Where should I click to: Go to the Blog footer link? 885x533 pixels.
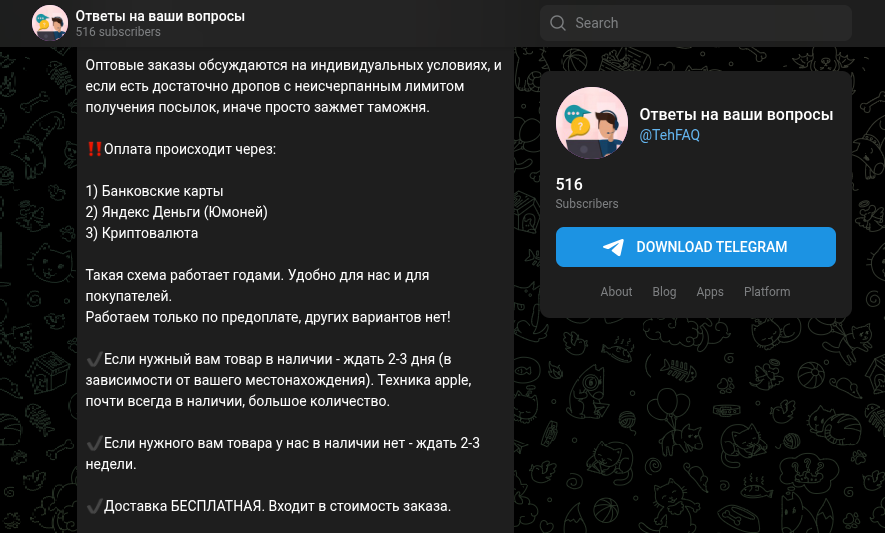[x=664, y=292]
